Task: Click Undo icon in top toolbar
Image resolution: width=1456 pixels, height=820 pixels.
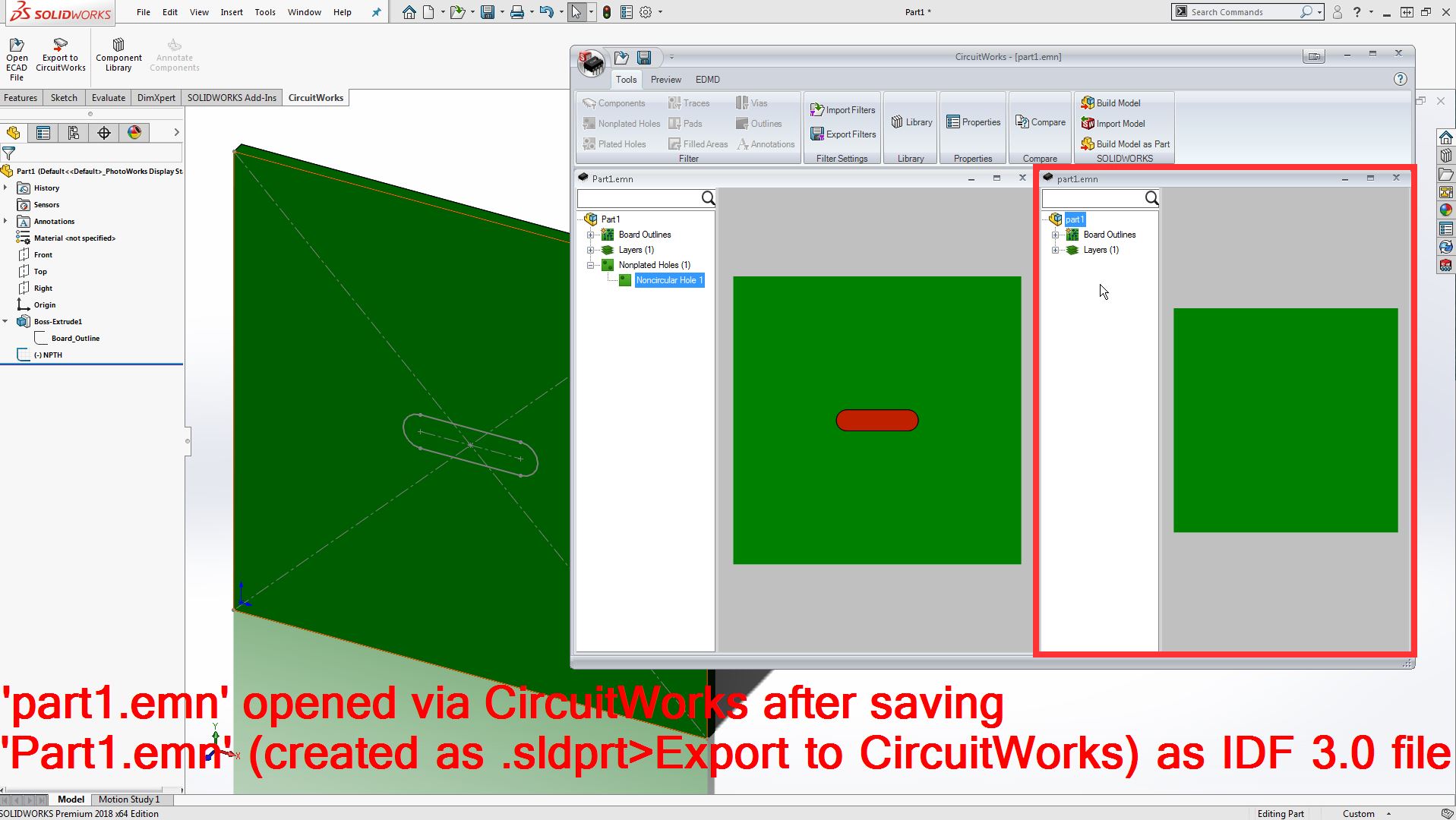Action: point(546,12)
